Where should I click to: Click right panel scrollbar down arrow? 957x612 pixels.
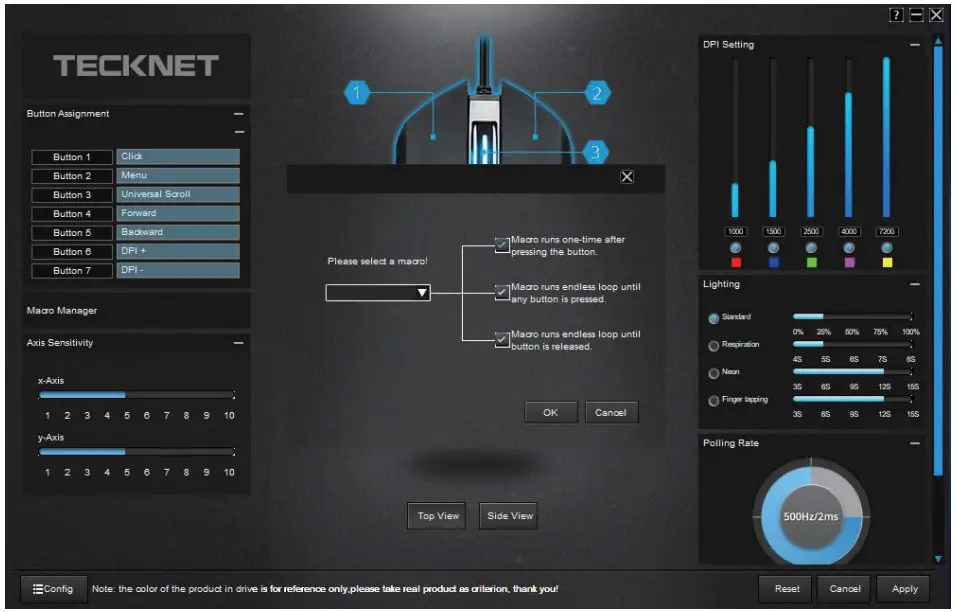938,559
